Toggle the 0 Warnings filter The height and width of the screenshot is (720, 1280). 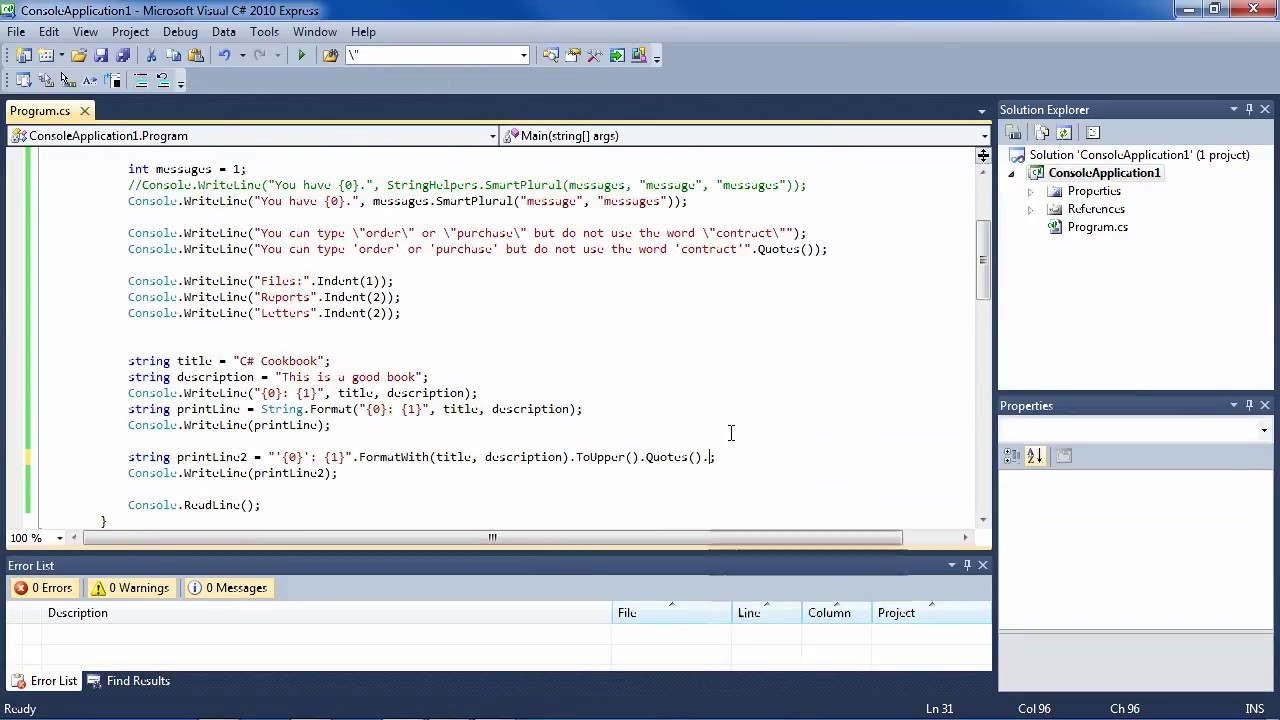(x=130, y=588)
